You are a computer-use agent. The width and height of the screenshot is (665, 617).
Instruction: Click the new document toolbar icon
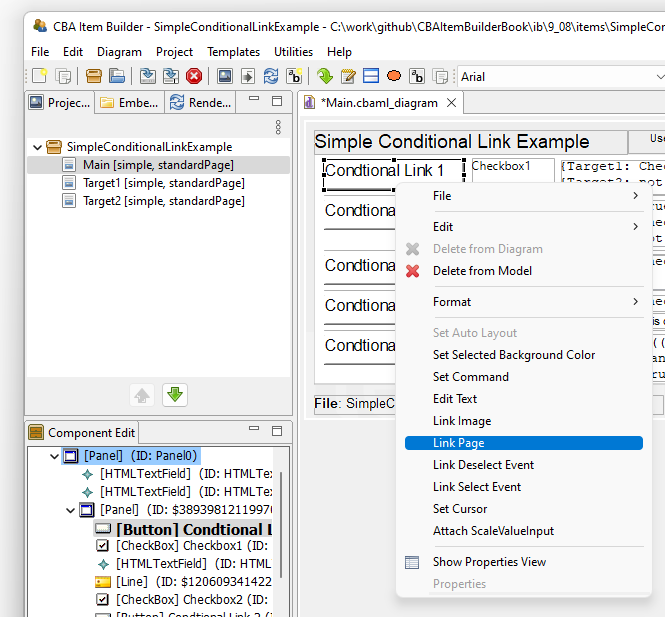coord(39,76)
